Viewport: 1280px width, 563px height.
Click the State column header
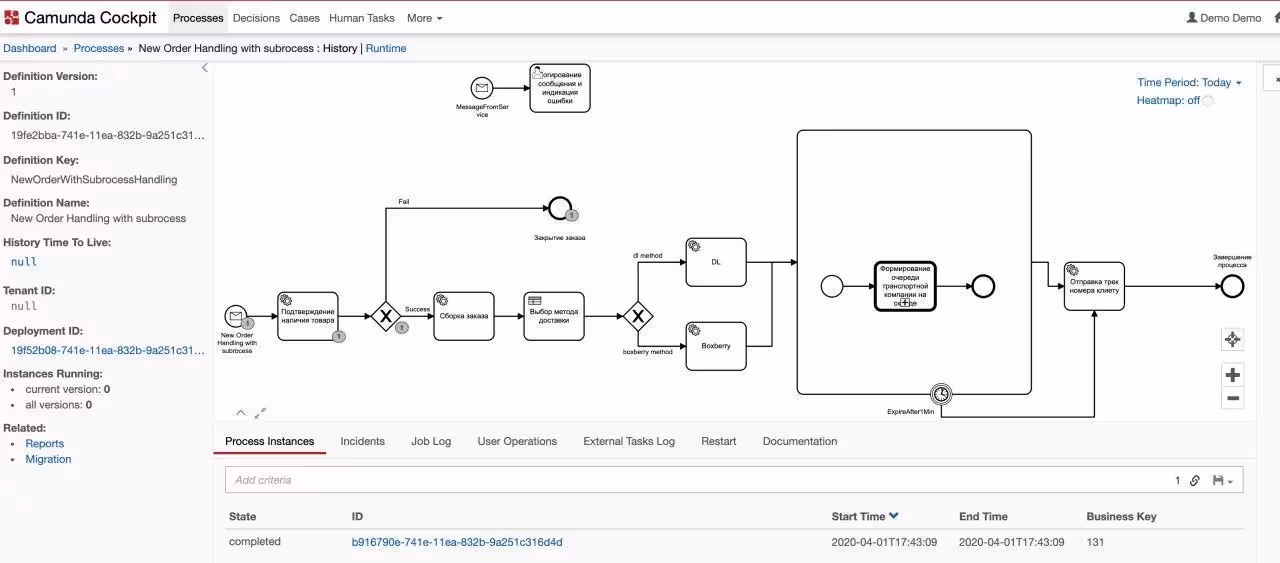242,517
